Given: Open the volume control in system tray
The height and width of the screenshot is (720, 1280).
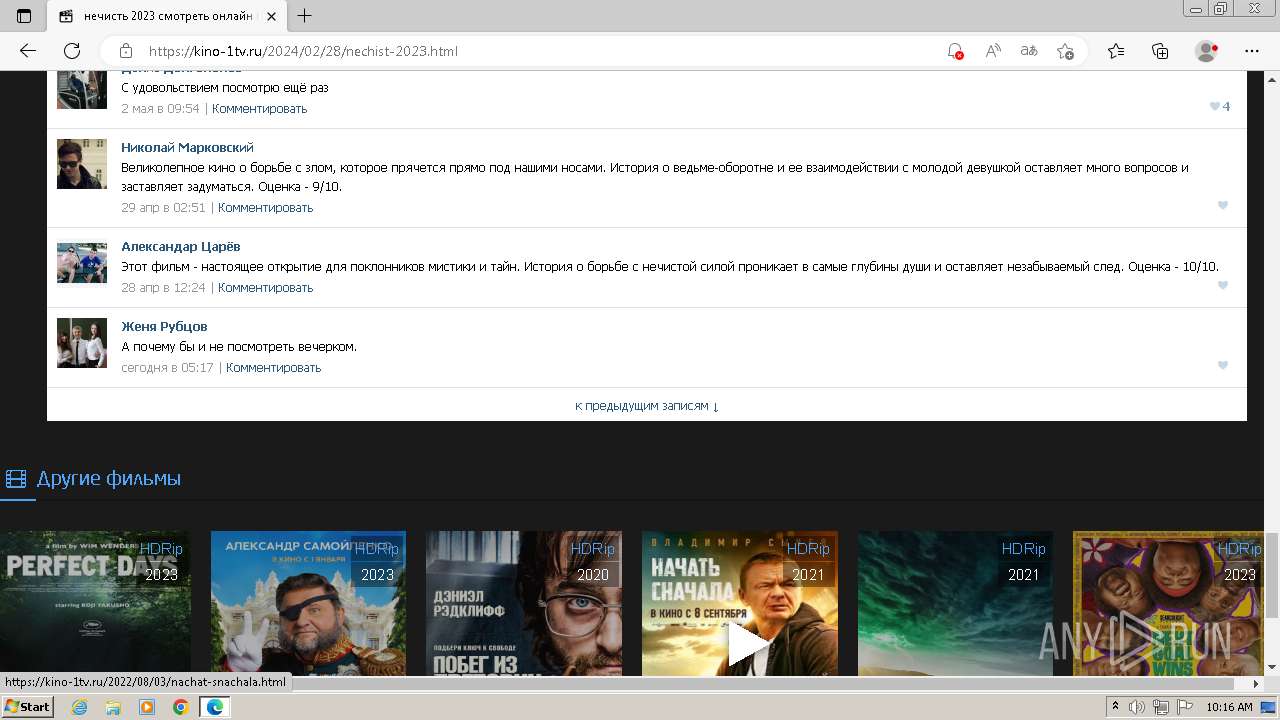Looking at the screenshot, I should pyautogui.click(x=1137, y=707).
